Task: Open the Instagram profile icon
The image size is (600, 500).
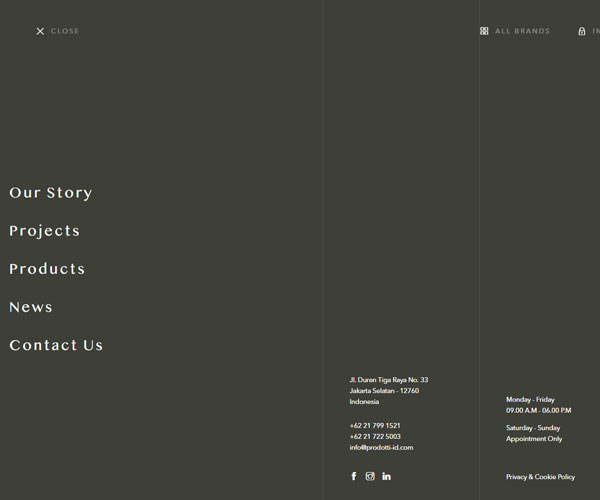Action: 370,476
